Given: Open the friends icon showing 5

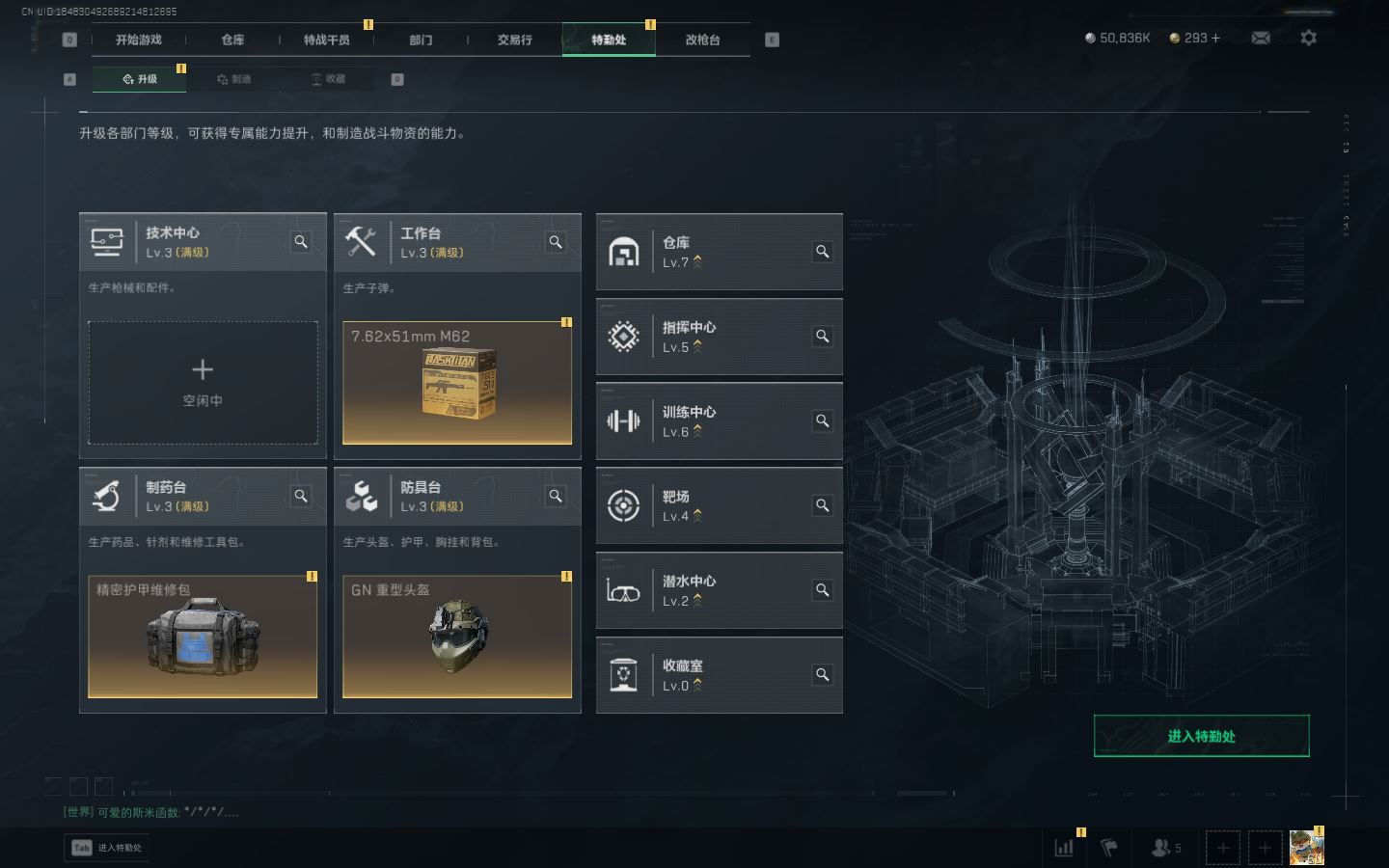Looking at the screenshot, I should pyautogui.click(x=1166, y=848).
